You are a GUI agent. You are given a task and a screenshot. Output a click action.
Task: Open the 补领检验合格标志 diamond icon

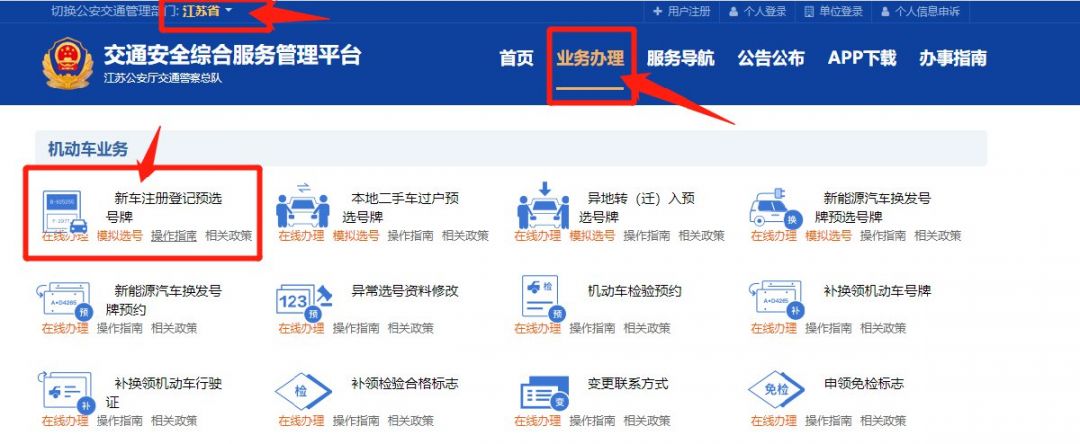[303, 391]
